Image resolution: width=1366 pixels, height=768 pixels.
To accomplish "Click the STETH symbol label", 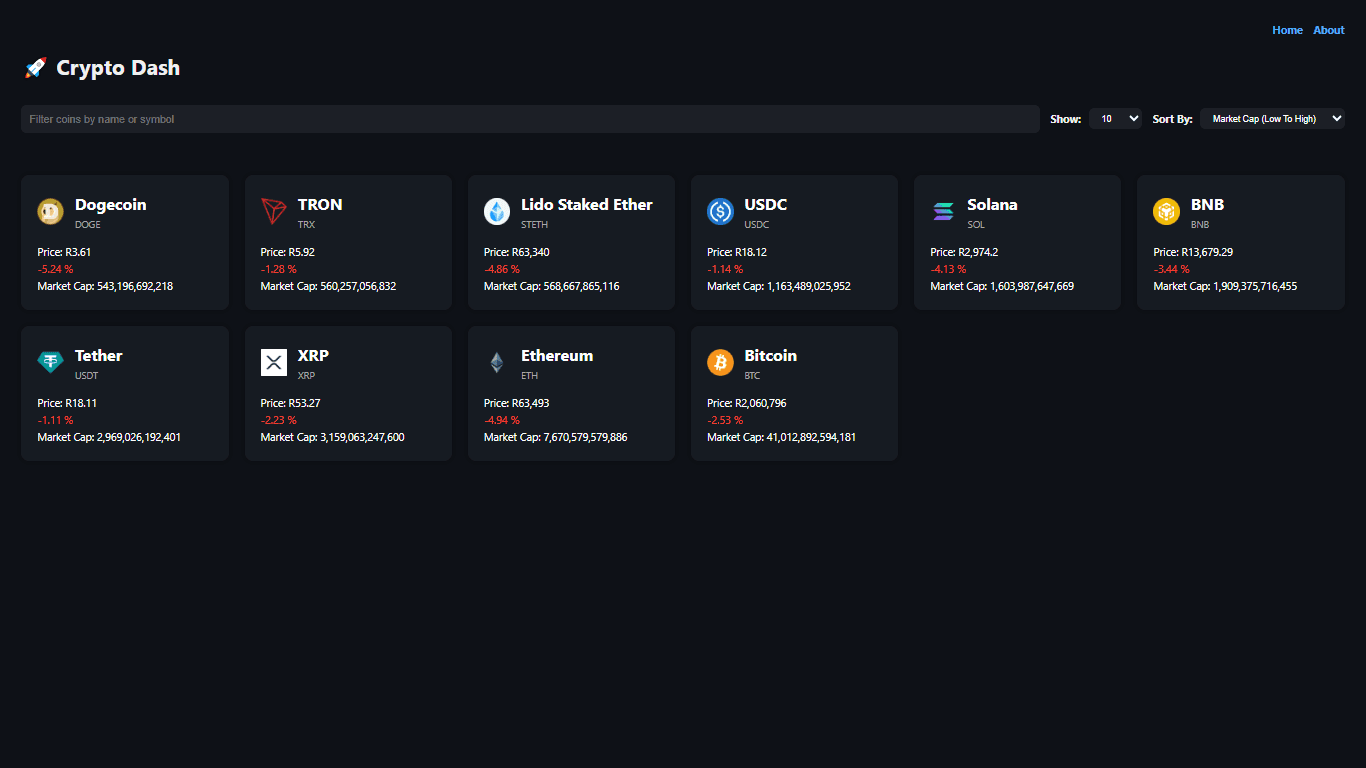I will [x=535, y=225].
